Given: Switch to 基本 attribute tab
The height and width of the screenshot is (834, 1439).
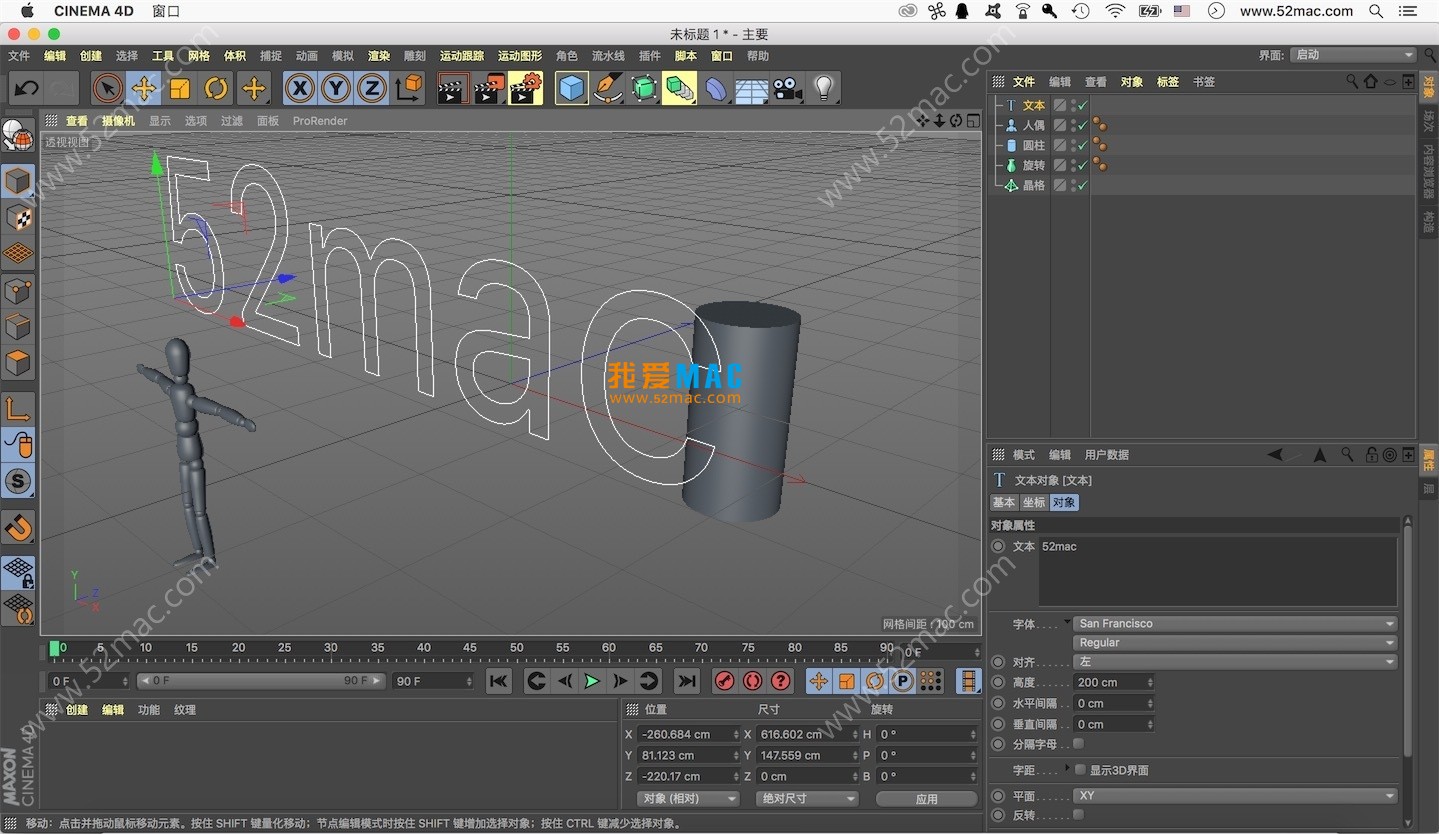Looking at the screenshot, I should coord(1004,503).
